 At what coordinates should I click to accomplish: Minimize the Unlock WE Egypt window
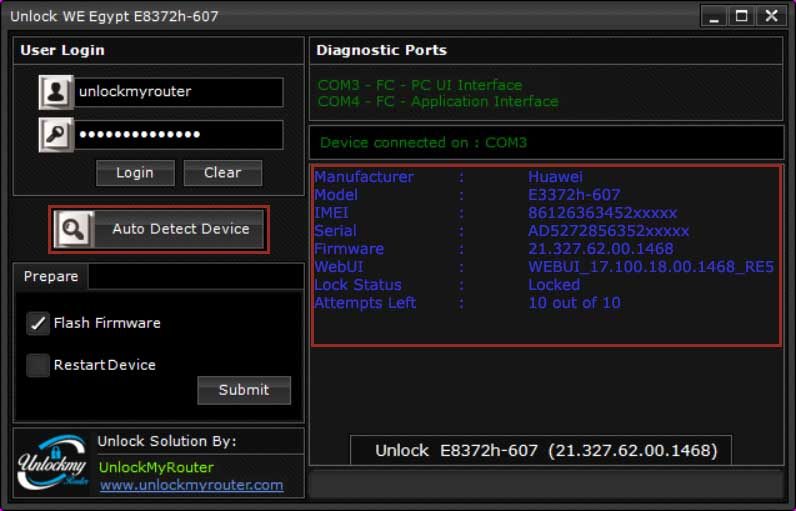pos(715,16)
